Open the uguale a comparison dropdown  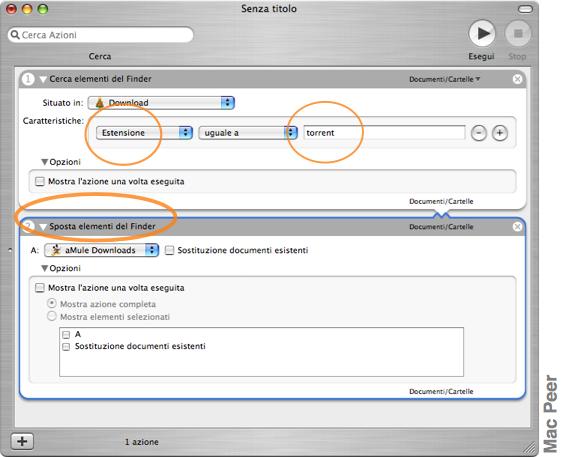[248, 133]
